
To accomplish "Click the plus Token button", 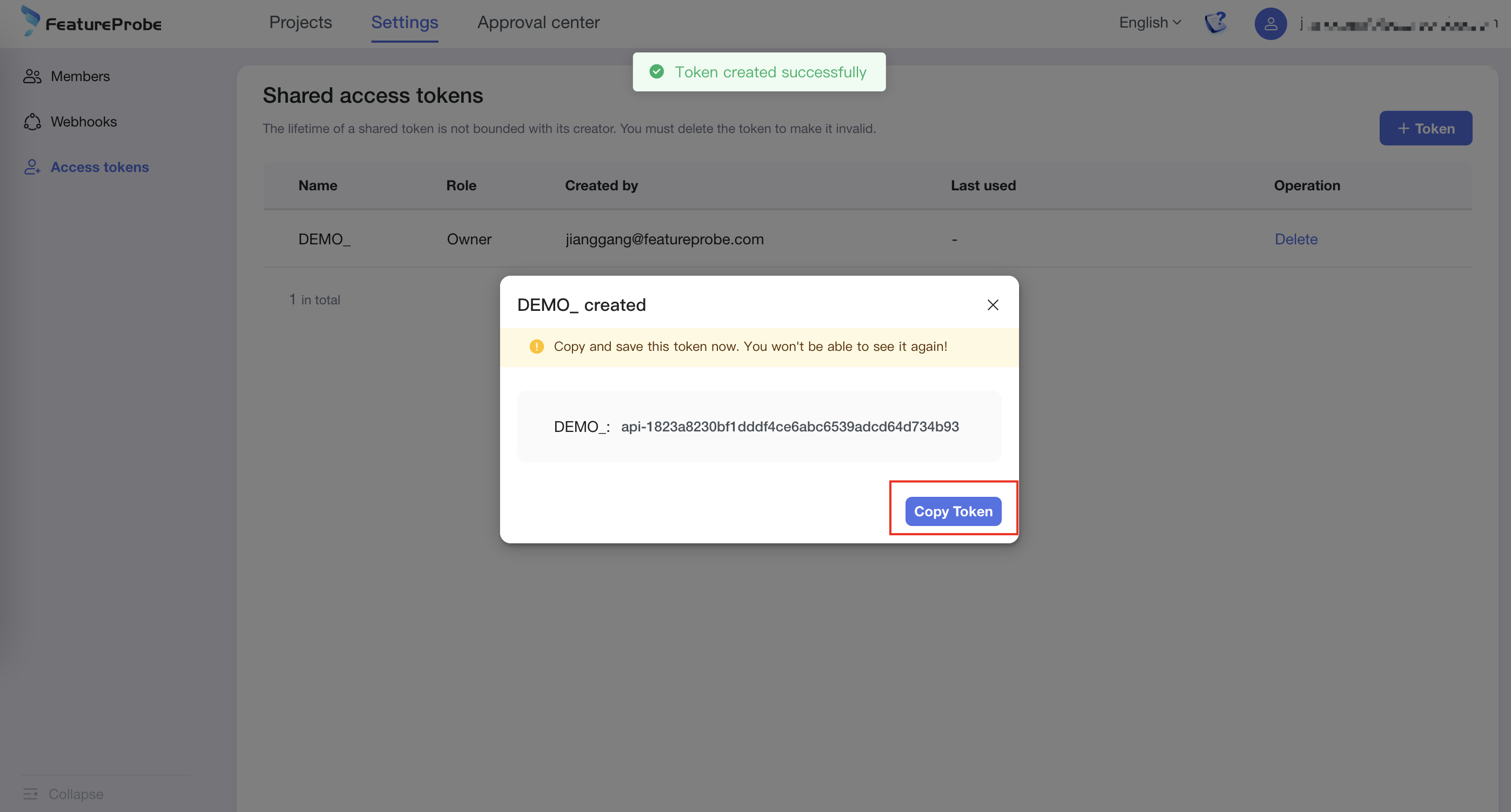I will point(1426,128).
